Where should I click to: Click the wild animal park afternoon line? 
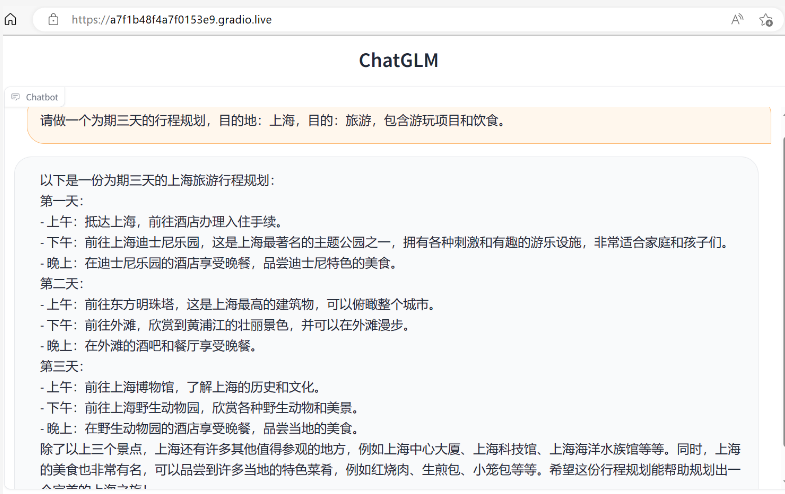pyautogui.click(x=200, y=408)
